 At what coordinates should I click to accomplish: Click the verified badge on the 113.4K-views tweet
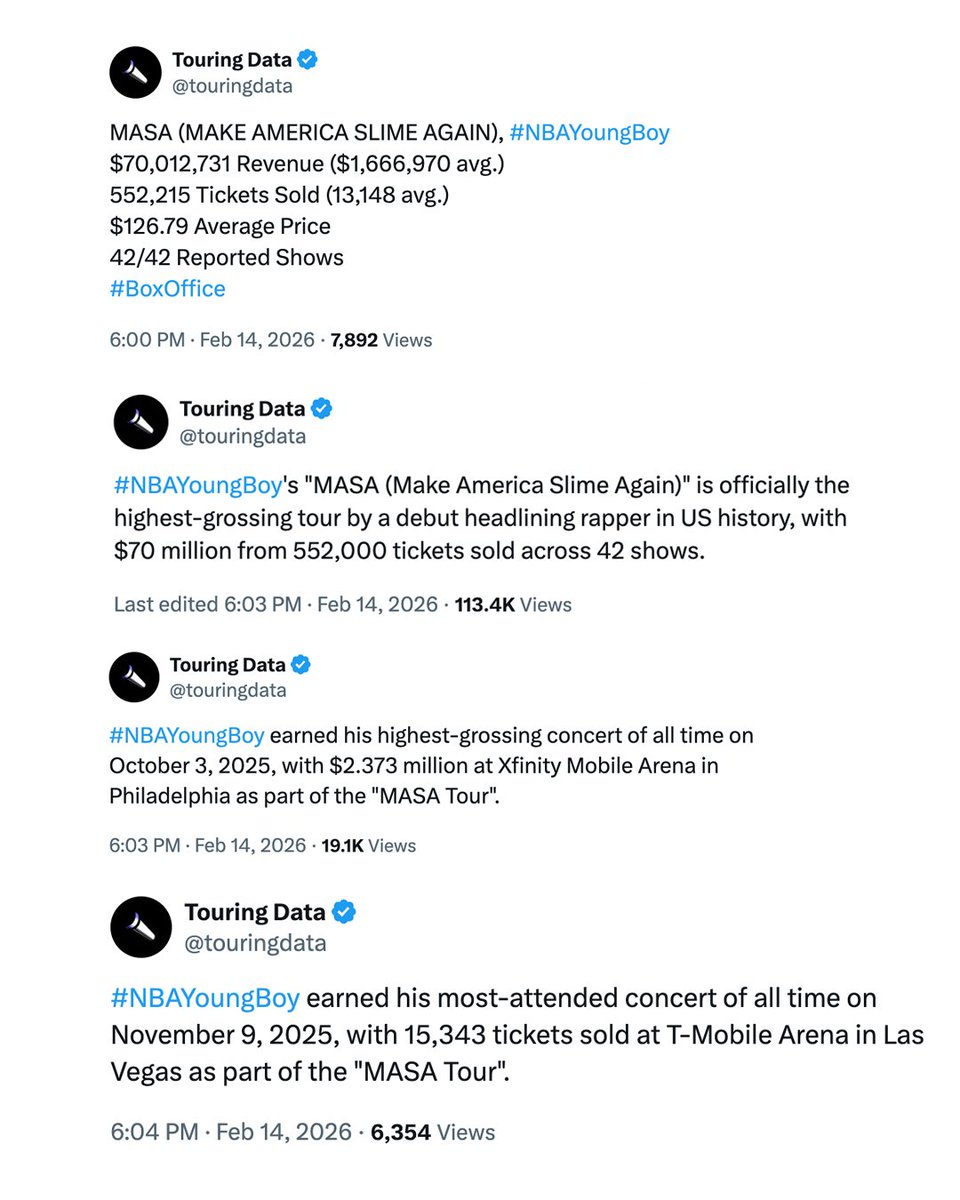tap(322, 408)
